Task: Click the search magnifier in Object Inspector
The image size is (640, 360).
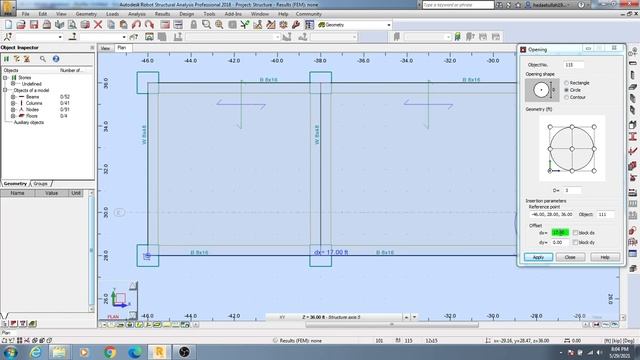Action: (x=43, y=59)
